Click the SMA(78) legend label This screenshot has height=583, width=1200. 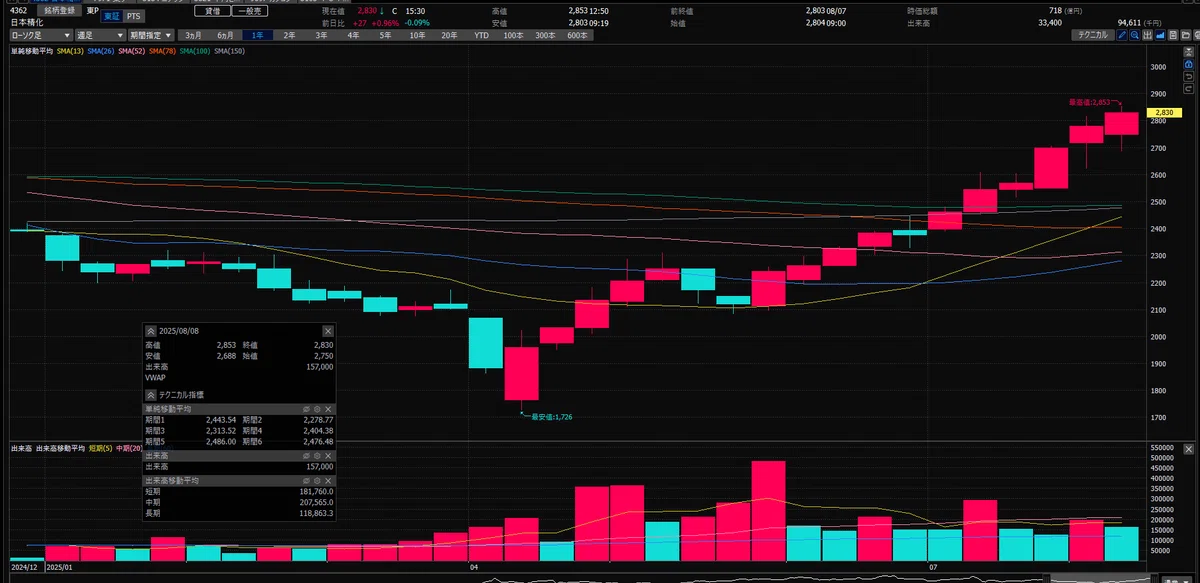click(x=163, y=51)
